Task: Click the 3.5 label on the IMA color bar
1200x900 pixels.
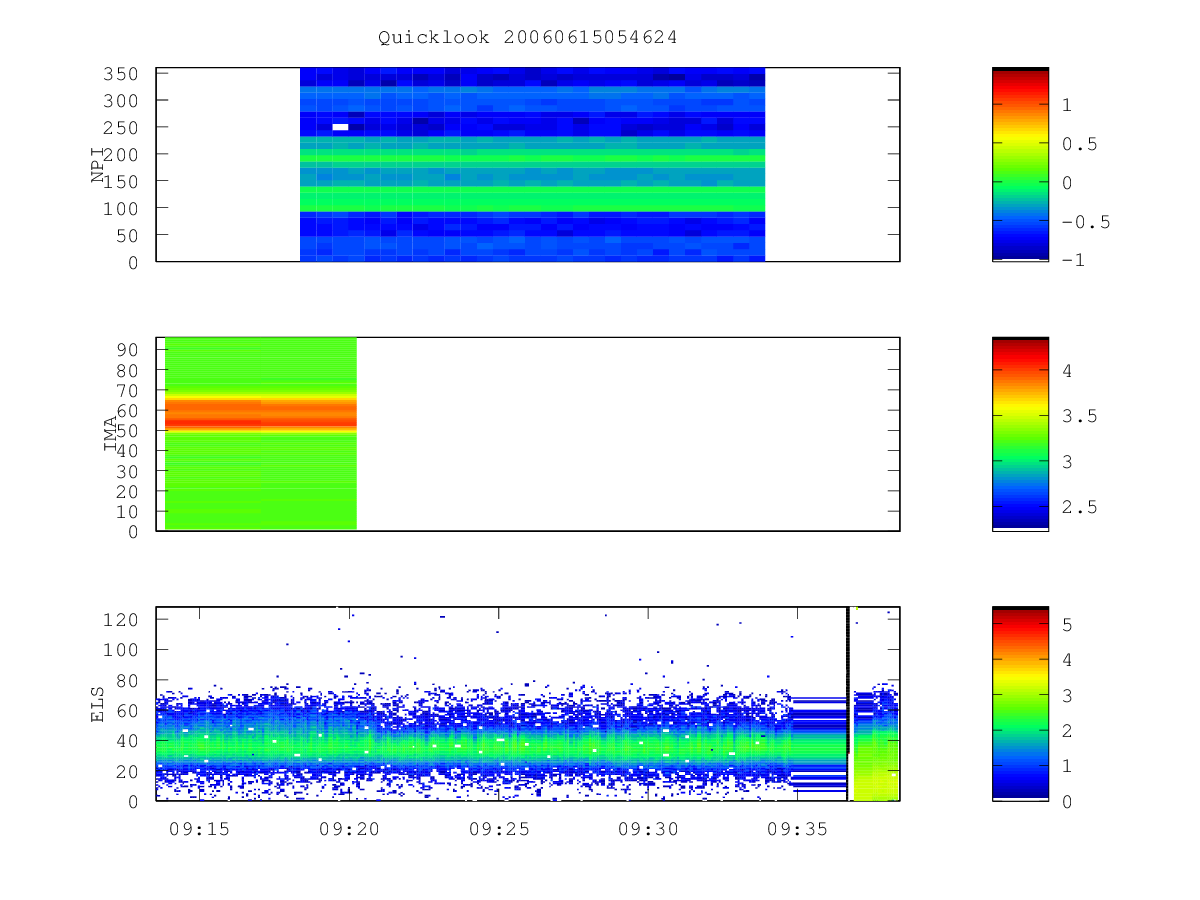Action: [x=1079, y=416]
